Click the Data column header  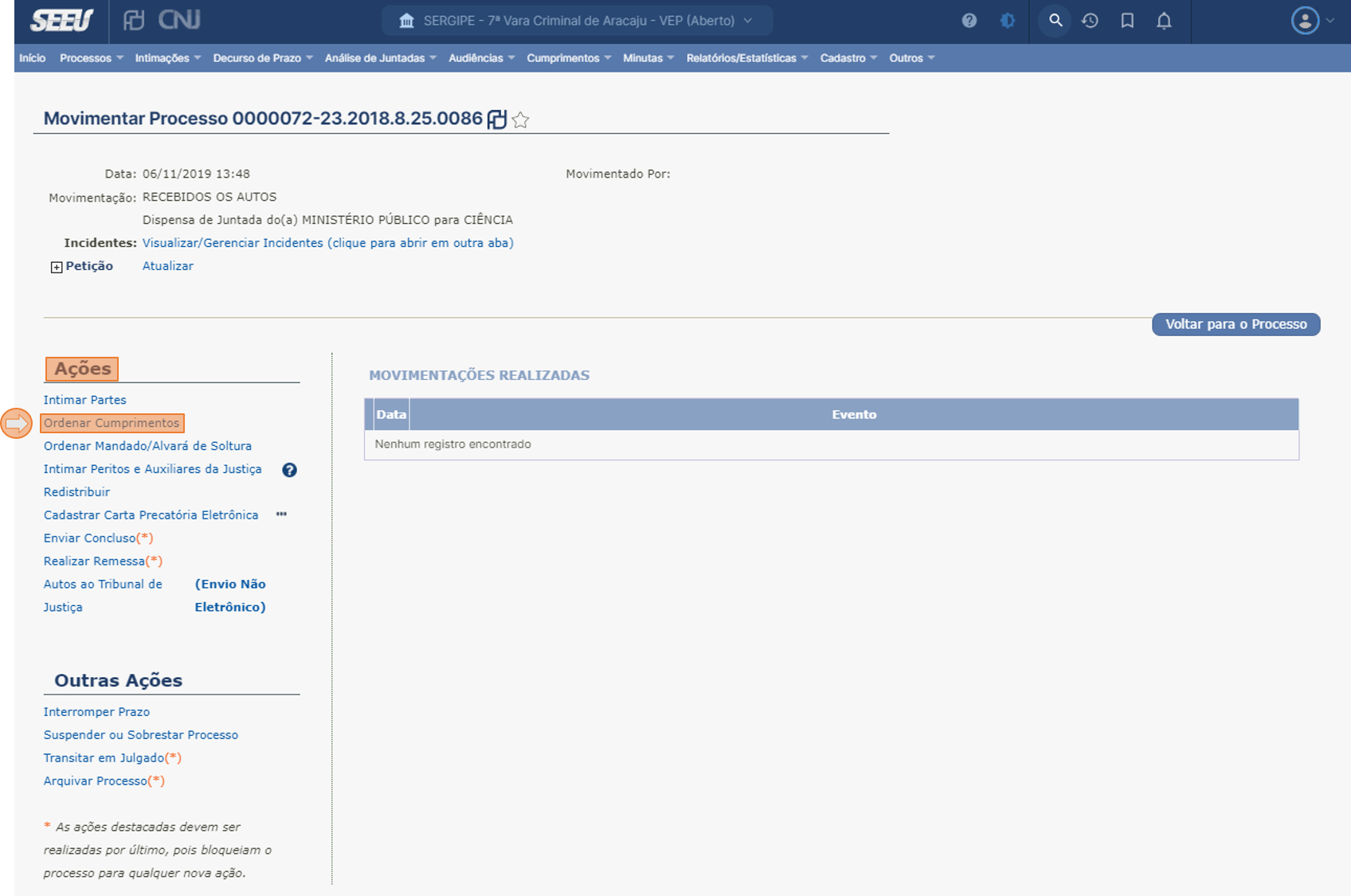(391, 415)
